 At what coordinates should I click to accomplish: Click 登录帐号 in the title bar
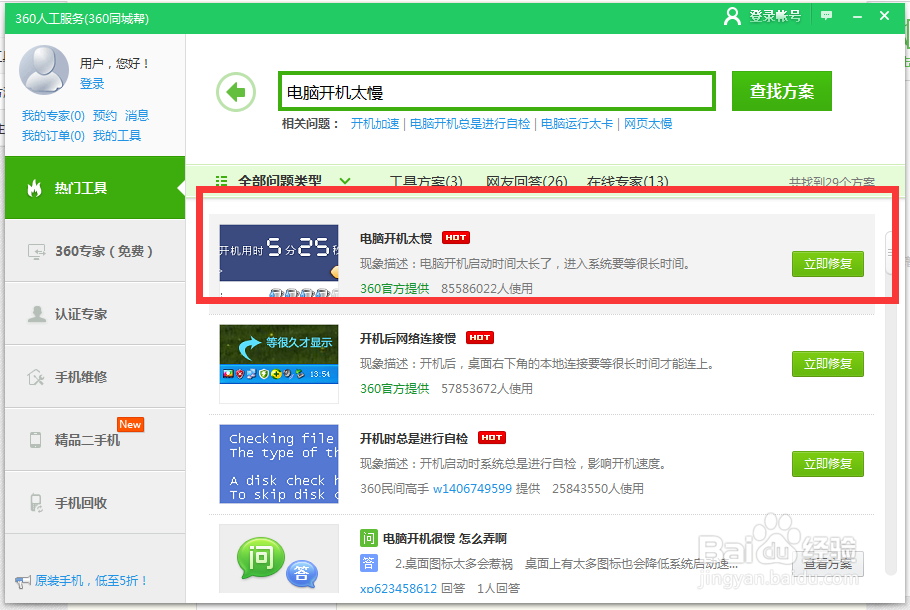point(775,16)
